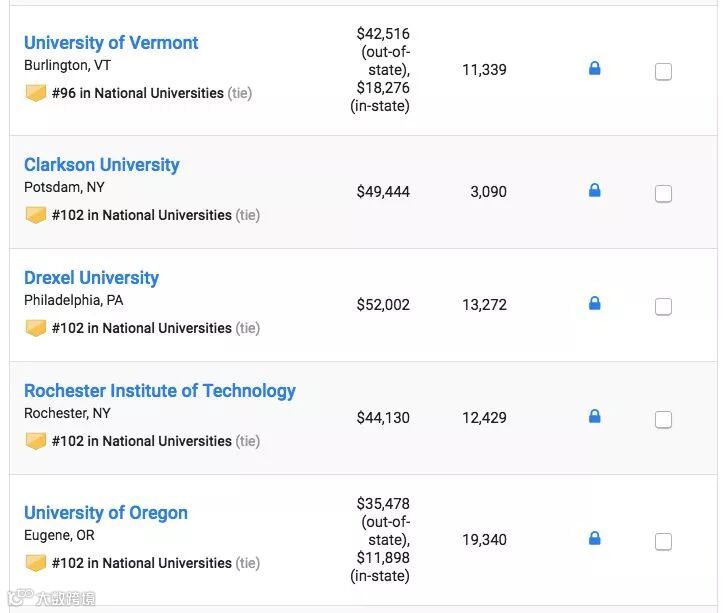The width and height of the screenshot is (723, 613).
Task: Click ranking badge icon under University of Vermont
Action: point(36,93)
